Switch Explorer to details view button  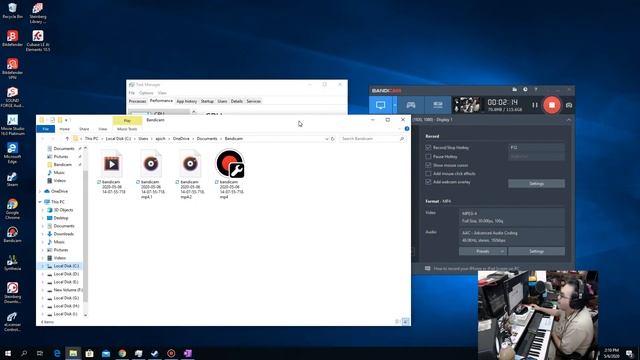point(398,322)
